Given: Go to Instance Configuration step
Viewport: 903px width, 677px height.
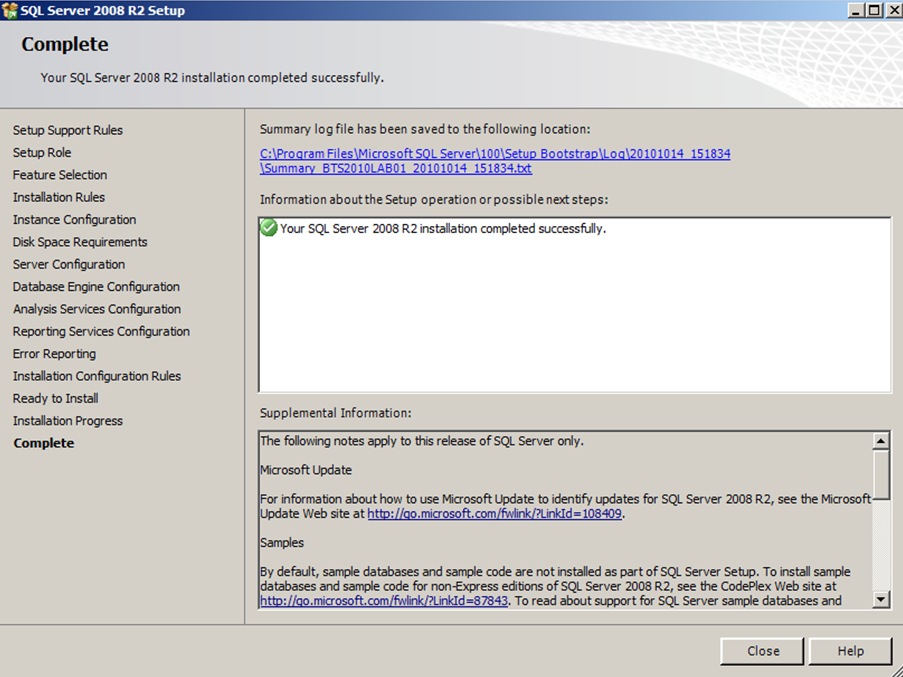Looking at the screenshot, I should pos(74,220).
